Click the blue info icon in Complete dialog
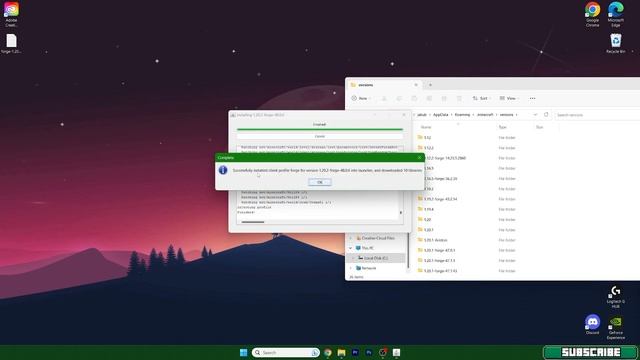This screenshot has width=640, height=360. pyautogui.click(x=223, y=170)
